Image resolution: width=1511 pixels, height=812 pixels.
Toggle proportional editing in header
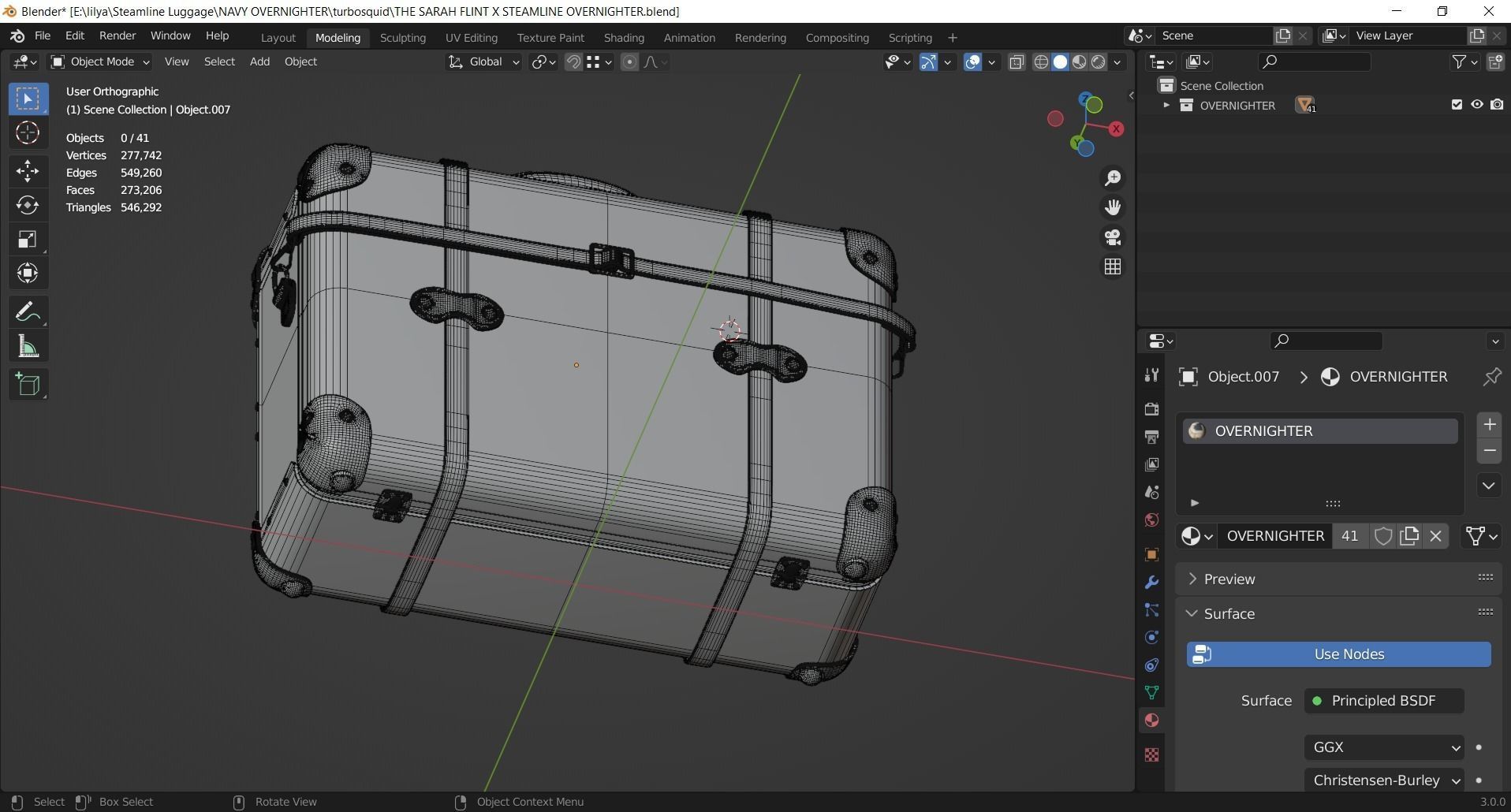pyautogui.click(x=629, y=62)
